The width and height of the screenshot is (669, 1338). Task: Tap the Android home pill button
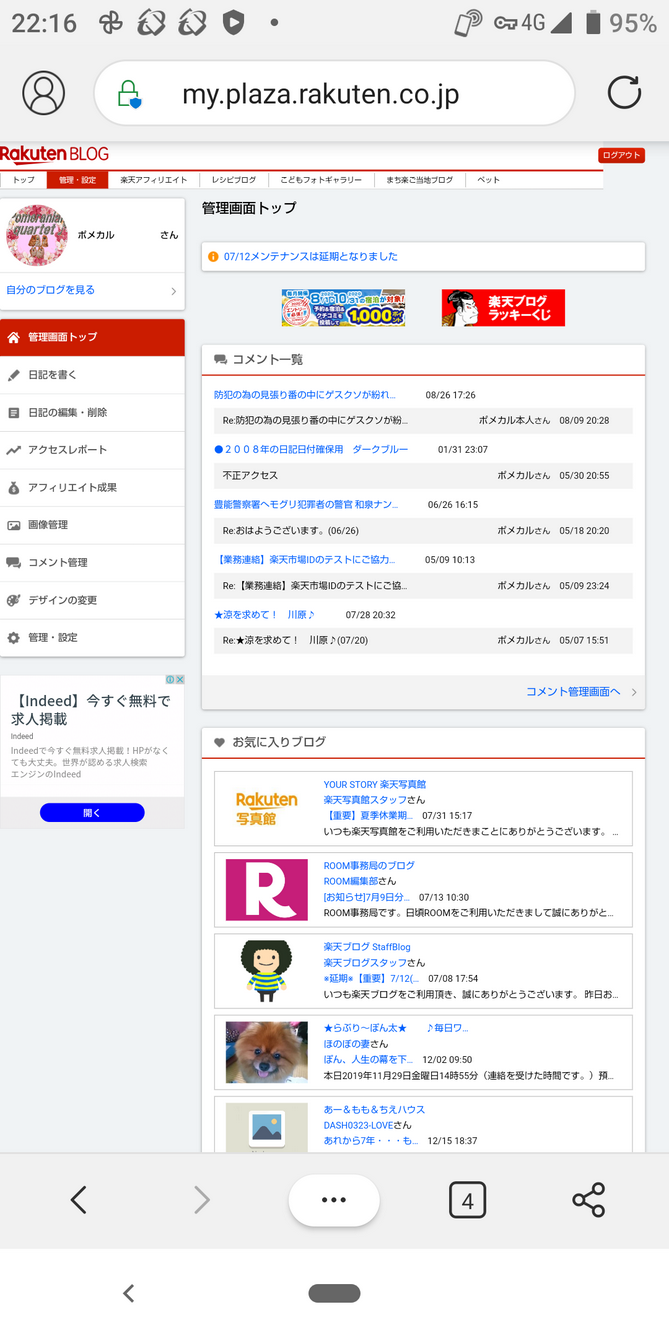coord(334,1293)
